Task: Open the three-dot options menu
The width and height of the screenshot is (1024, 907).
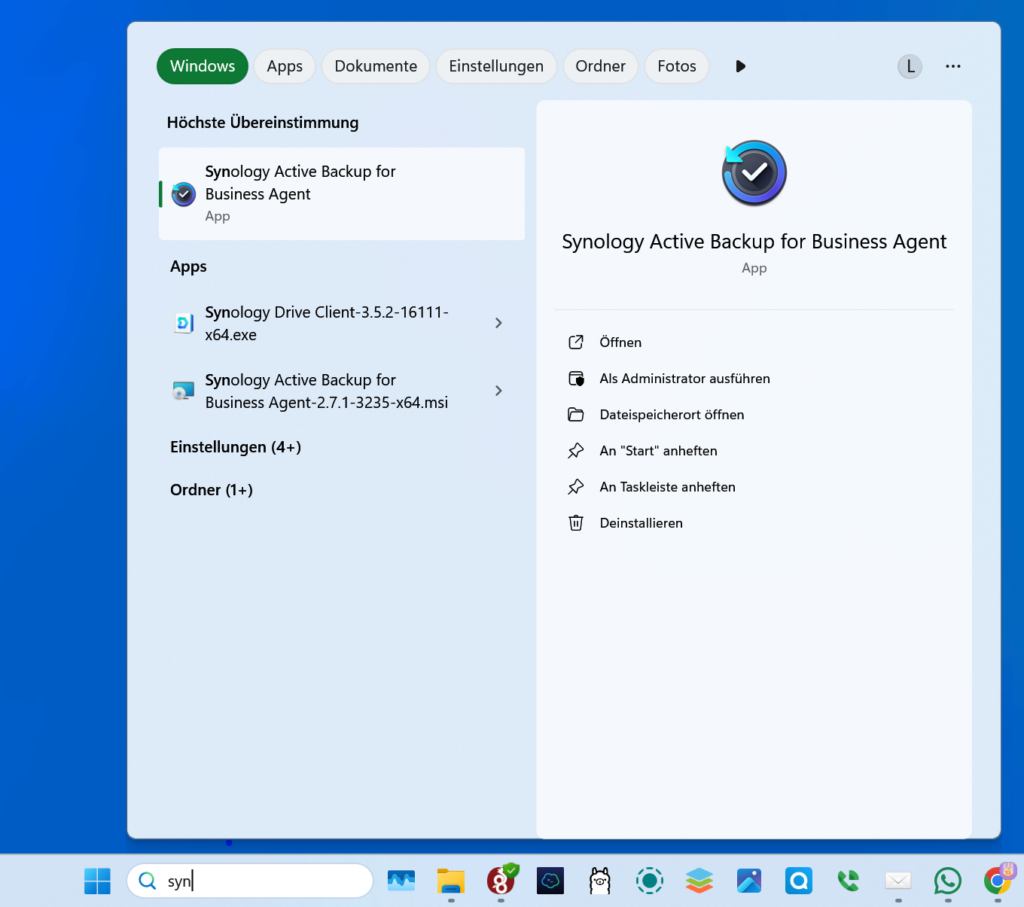Action: point(953,66)
